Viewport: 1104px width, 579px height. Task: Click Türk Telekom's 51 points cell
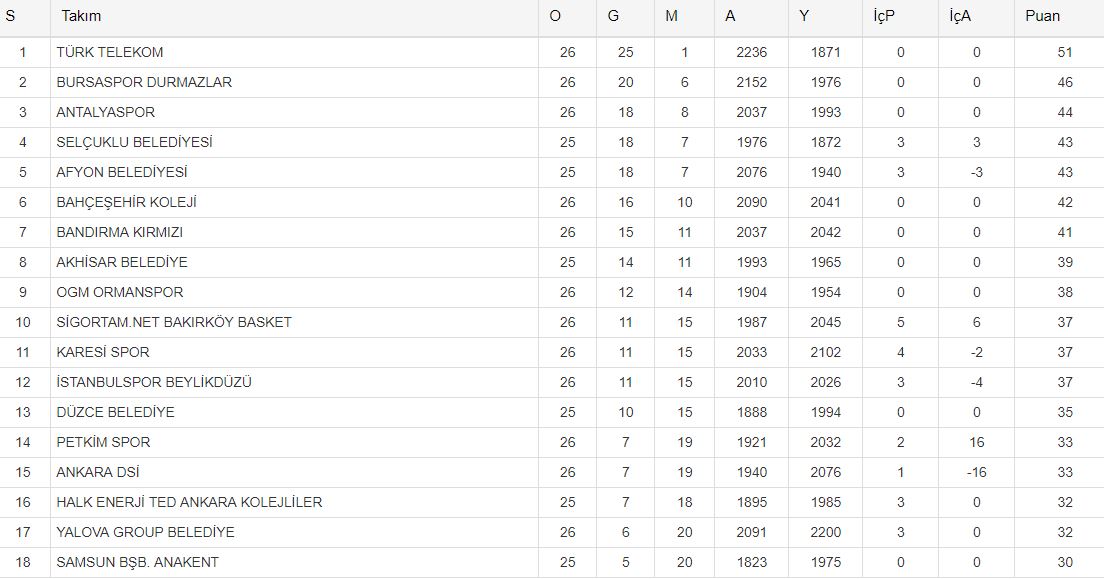(1064, 52)
